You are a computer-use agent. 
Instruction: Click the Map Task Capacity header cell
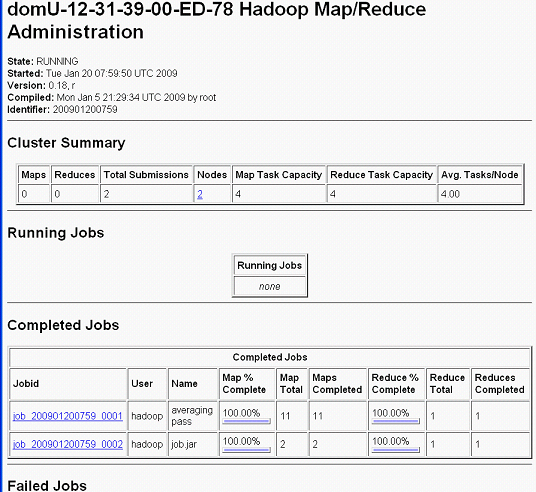[x=279, y=175]
